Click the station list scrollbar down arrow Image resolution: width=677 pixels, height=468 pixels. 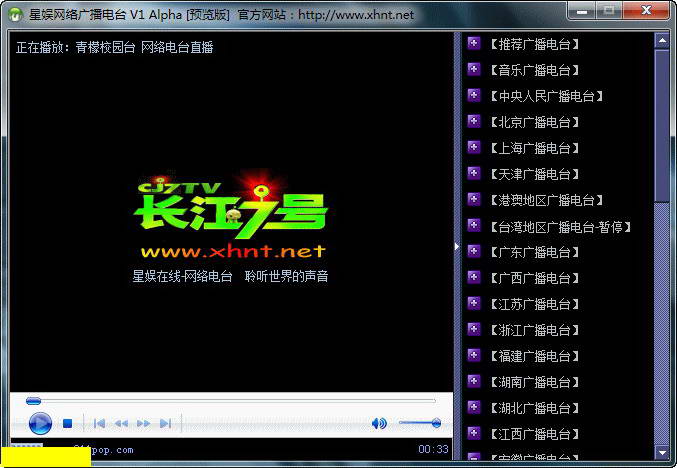pos(662,452)
